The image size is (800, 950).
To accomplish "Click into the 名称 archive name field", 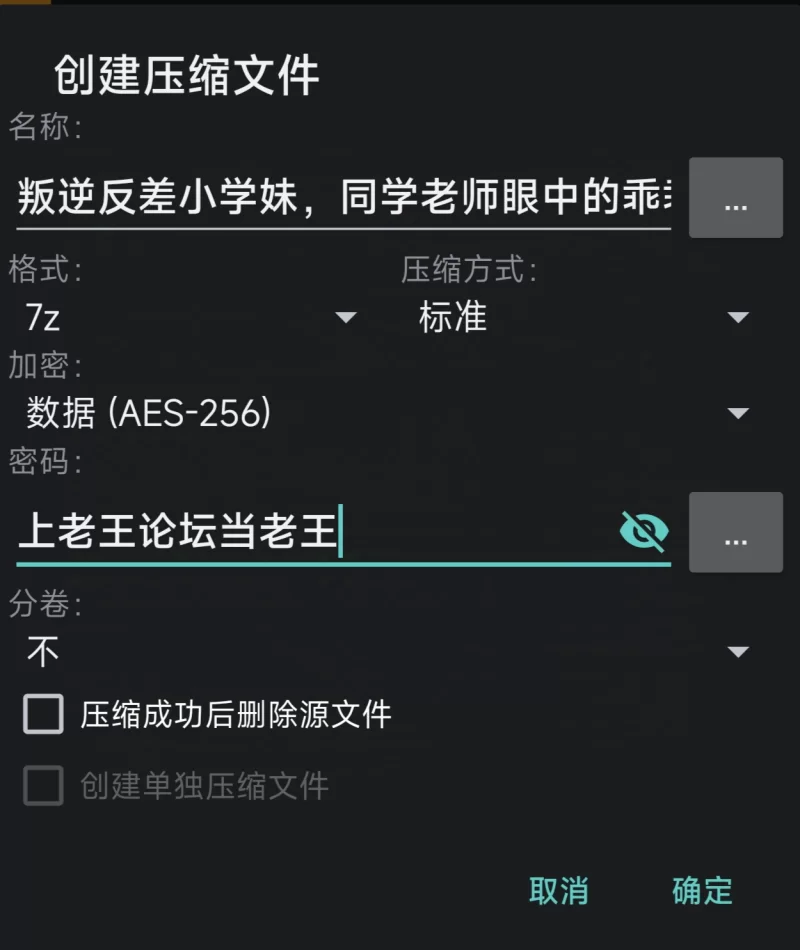I will [340, 200].
